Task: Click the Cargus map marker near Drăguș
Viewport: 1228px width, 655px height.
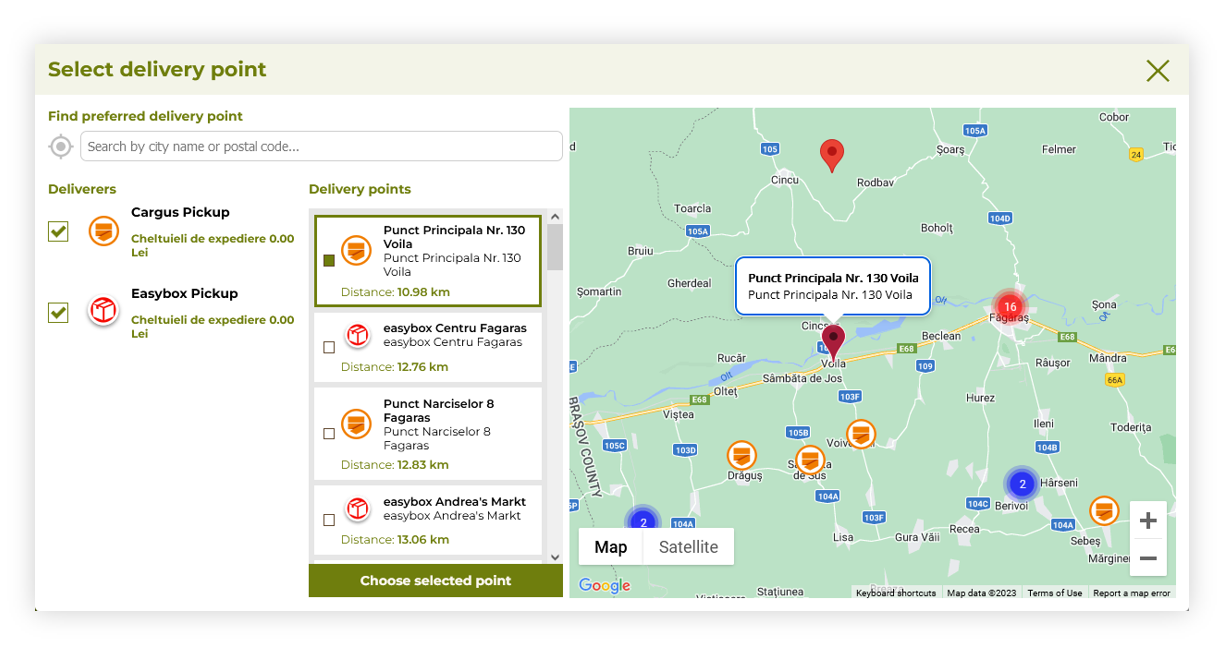Action: click(741, 456)
